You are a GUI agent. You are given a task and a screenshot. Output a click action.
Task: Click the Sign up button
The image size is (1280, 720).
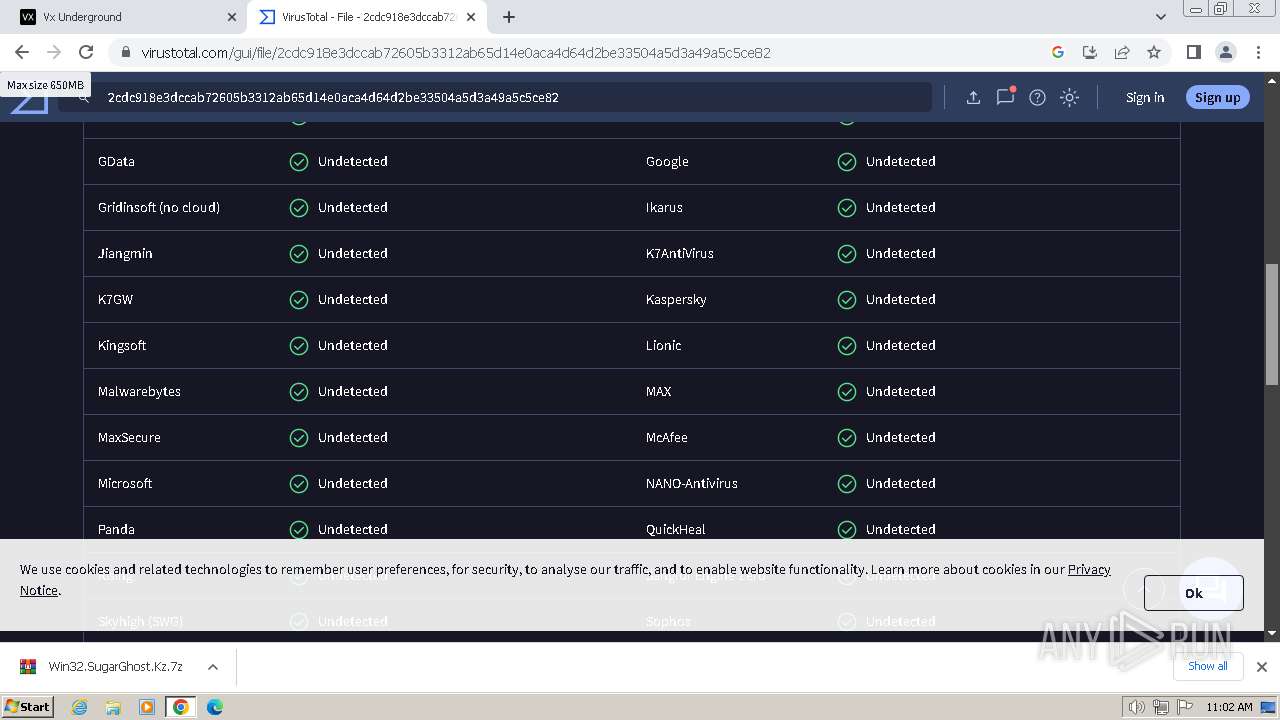click(1217, 97)
